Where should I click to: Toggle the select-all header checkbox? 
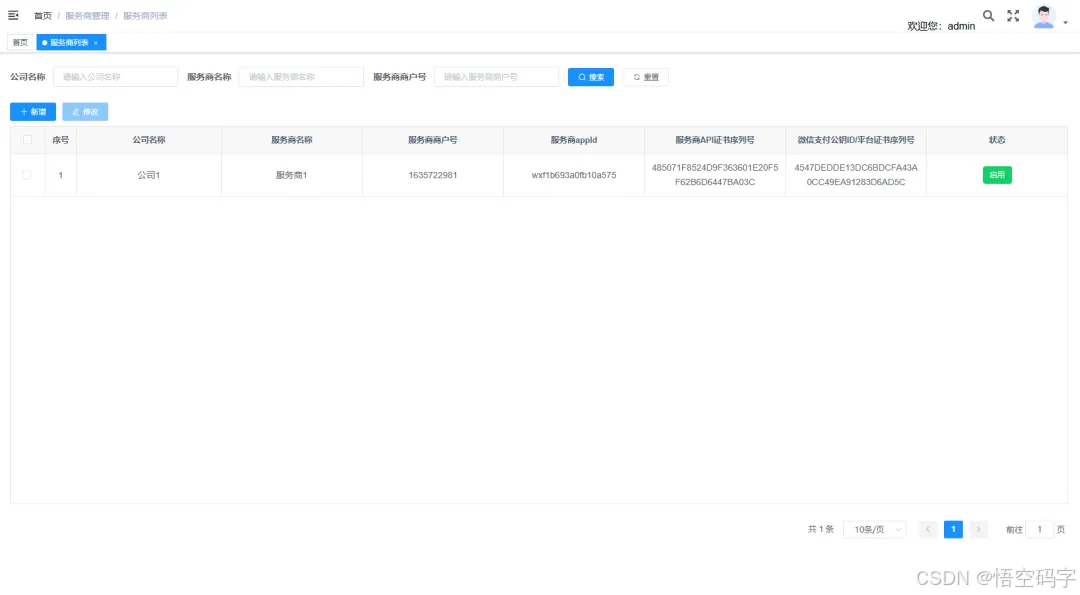(28, 140)
